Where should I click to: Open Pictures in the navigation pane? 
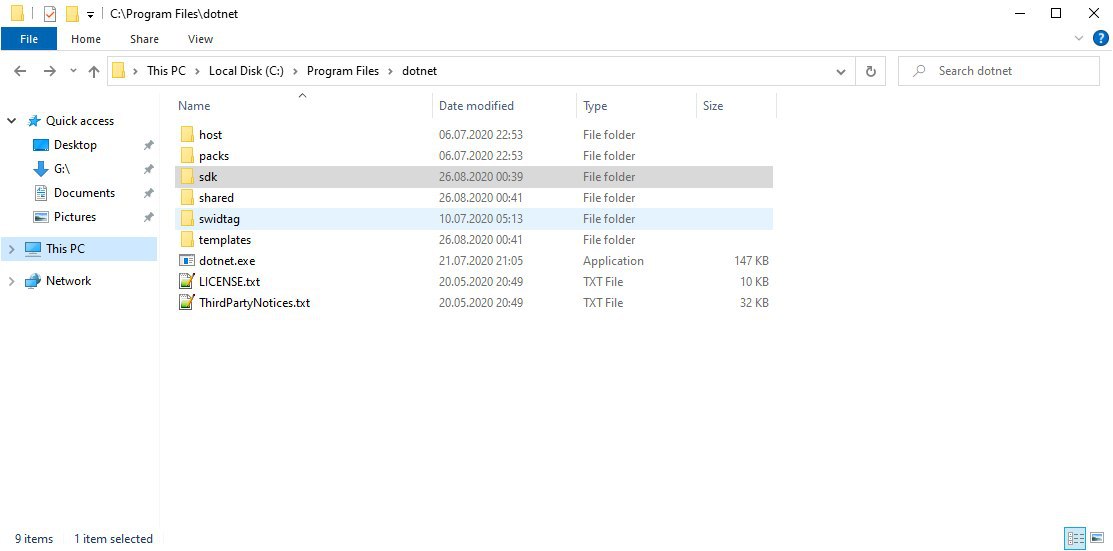click(75, 217)
